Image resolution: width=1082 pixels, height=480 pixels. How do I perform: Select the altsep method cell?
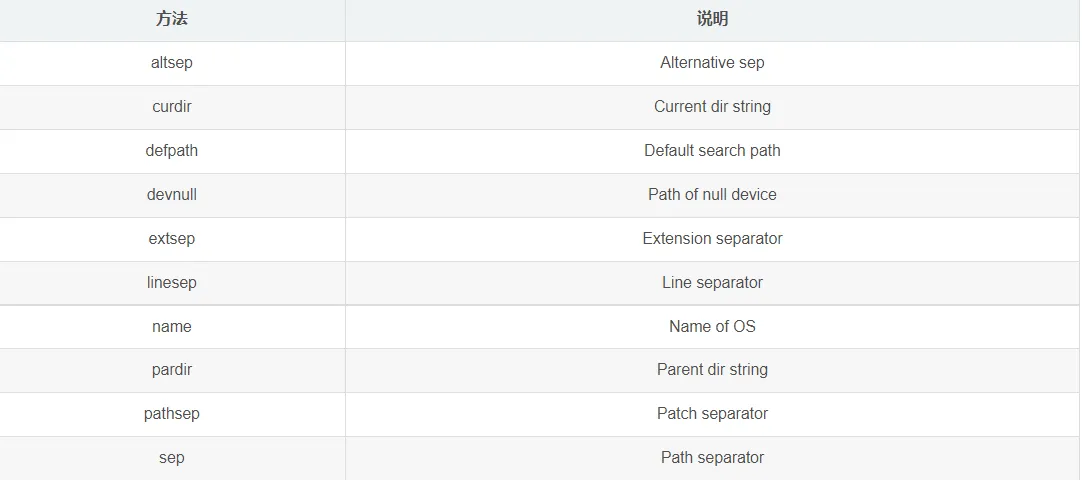click(x=172, y=63)
